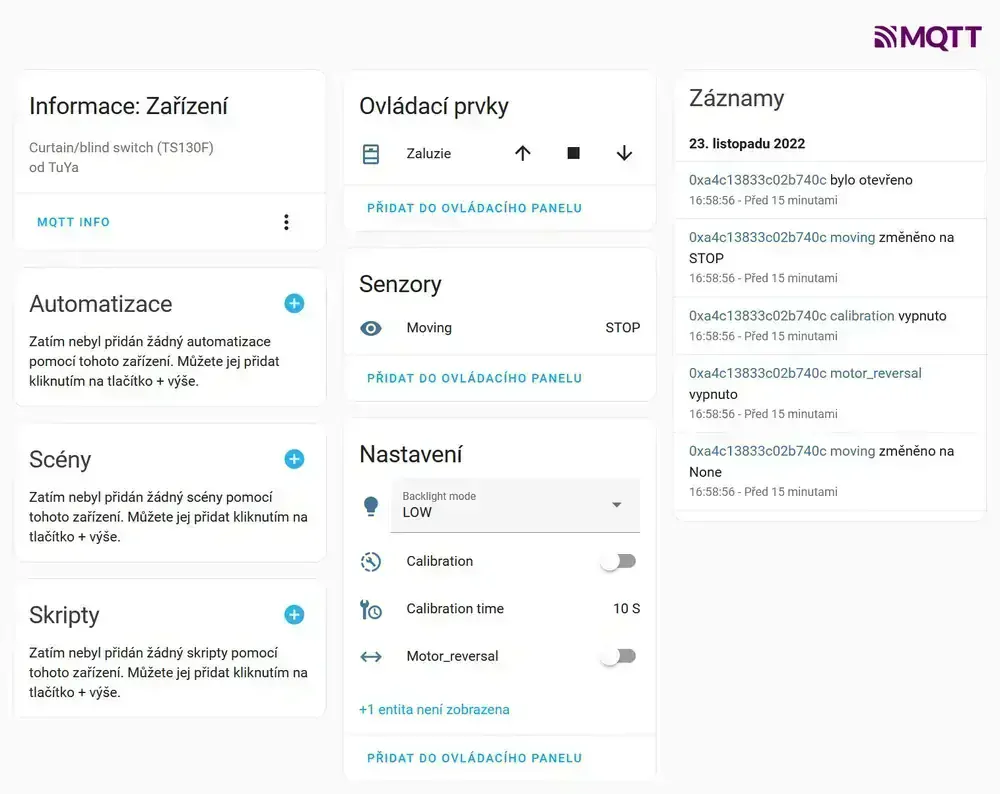Toggle the Motor_reversal switch
Viewport: 1000px width, 794px height.
618,656
